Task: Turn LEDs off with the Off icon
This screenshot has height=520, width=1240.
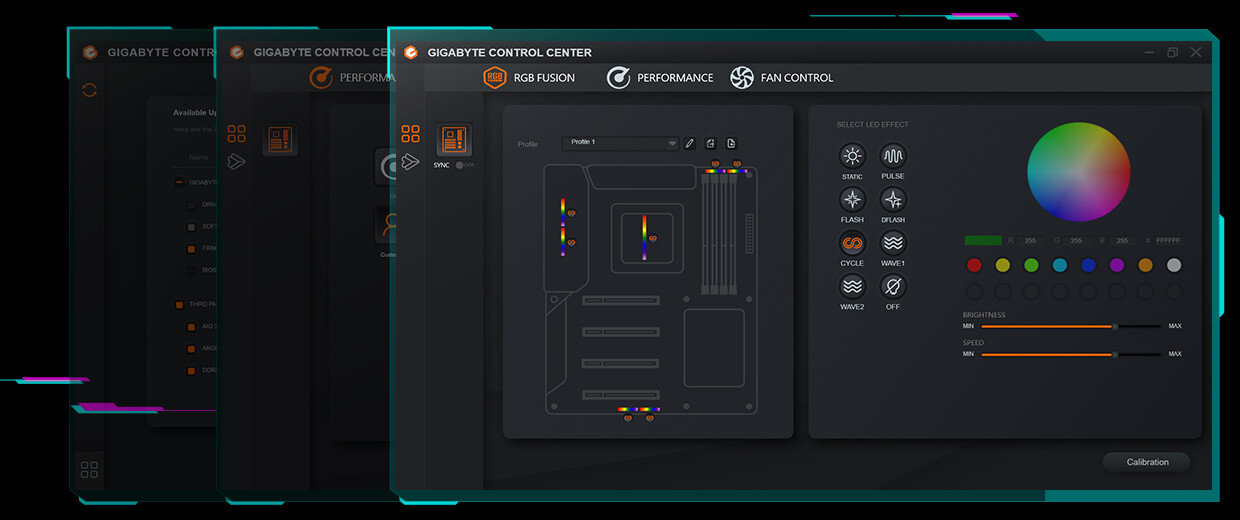Action: point(893,287)
